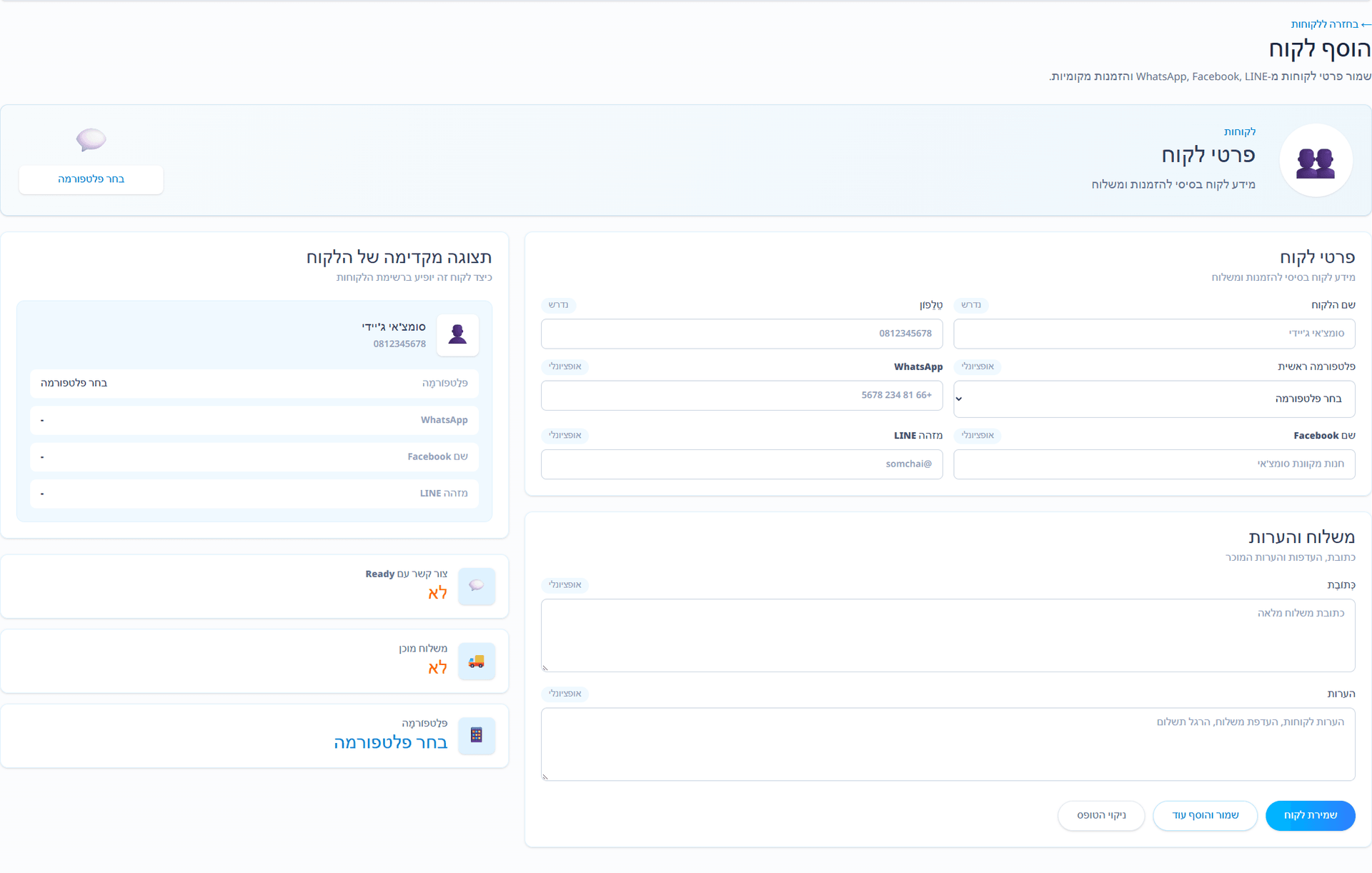The width and height of the screenshot is (1372, 873).
Task: Click the speech bubble icon above platform button
Action: tap(91, 139)
